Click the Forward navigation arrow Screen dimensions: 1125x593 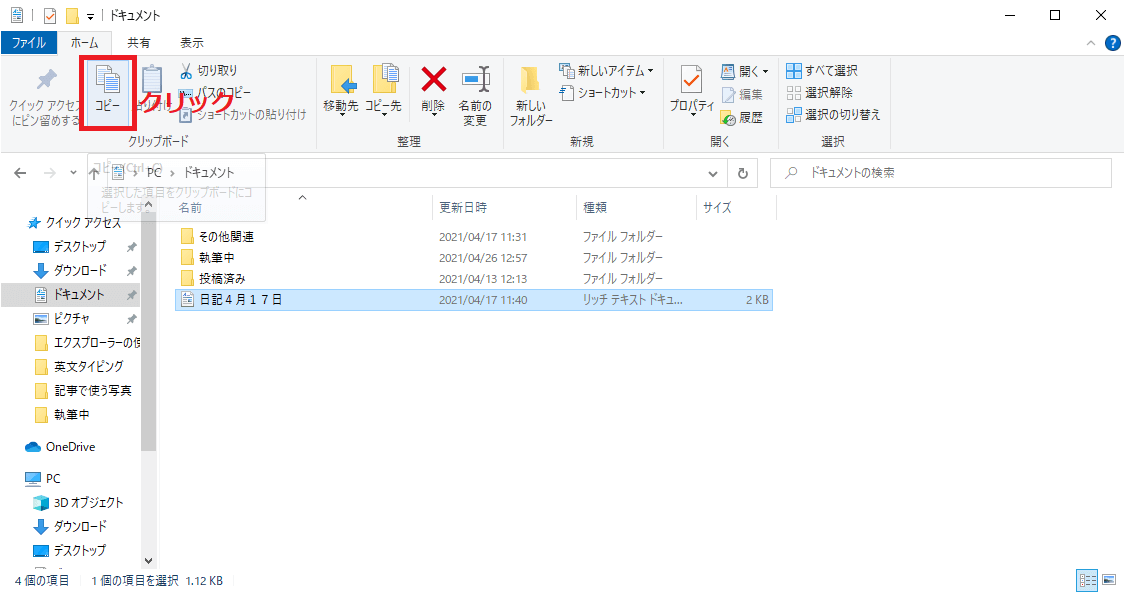click(50, 173)
